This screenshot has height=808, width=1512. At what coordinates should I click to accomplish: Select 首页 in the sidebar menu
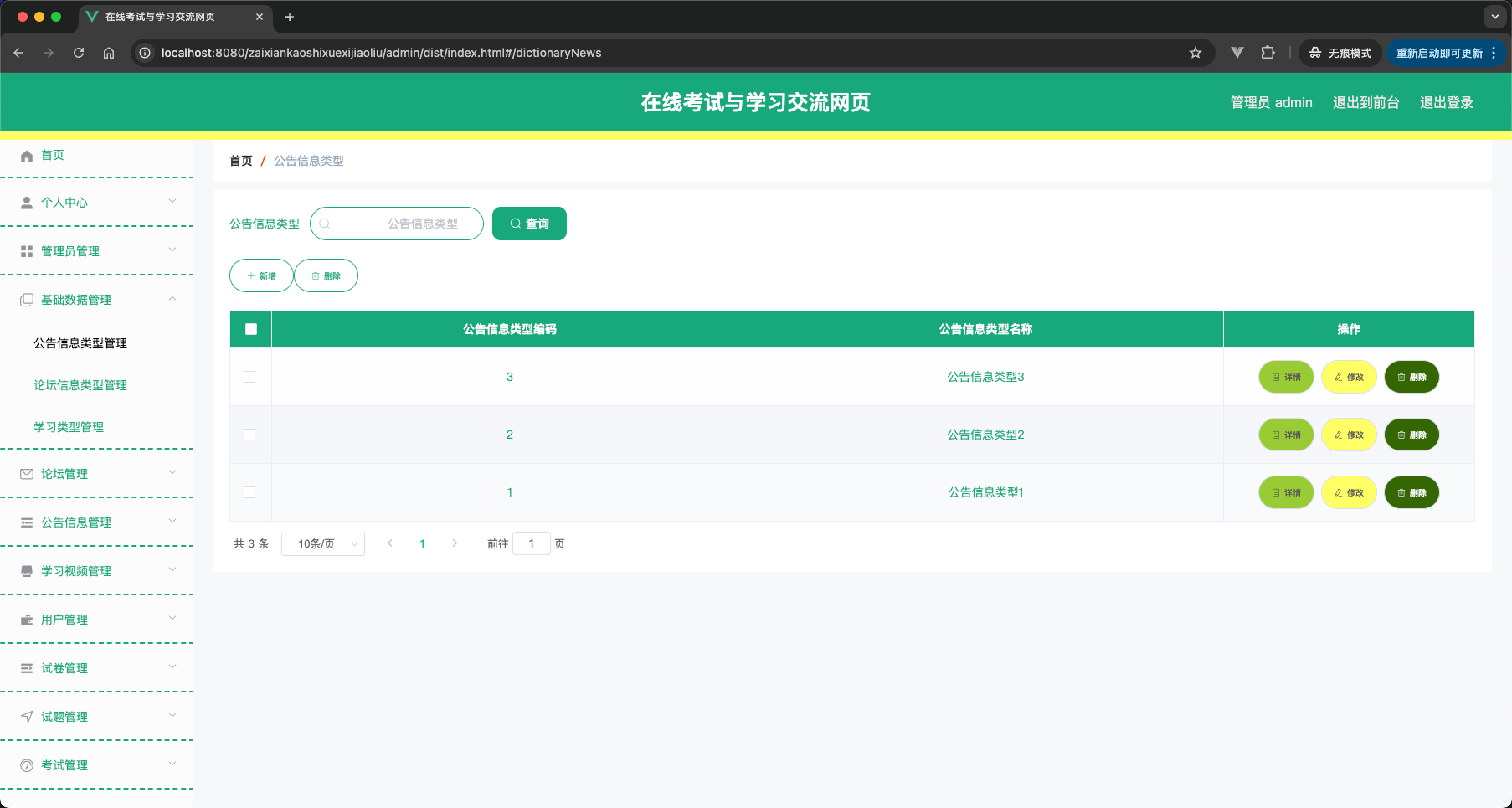[53, 155]
